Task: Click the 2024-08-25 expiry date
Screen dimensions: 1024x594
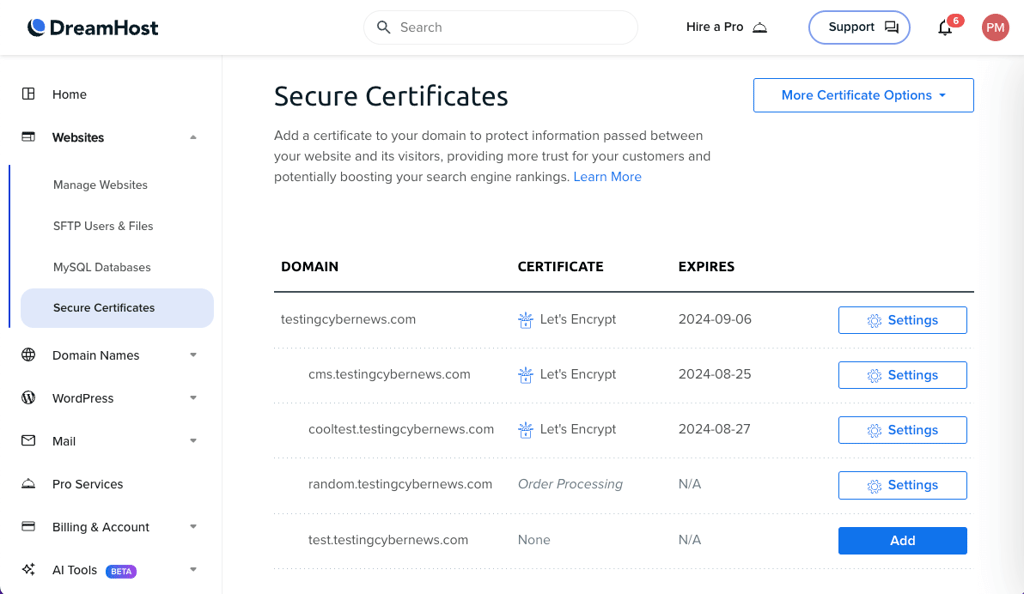Action: click(x=714, y=374)
